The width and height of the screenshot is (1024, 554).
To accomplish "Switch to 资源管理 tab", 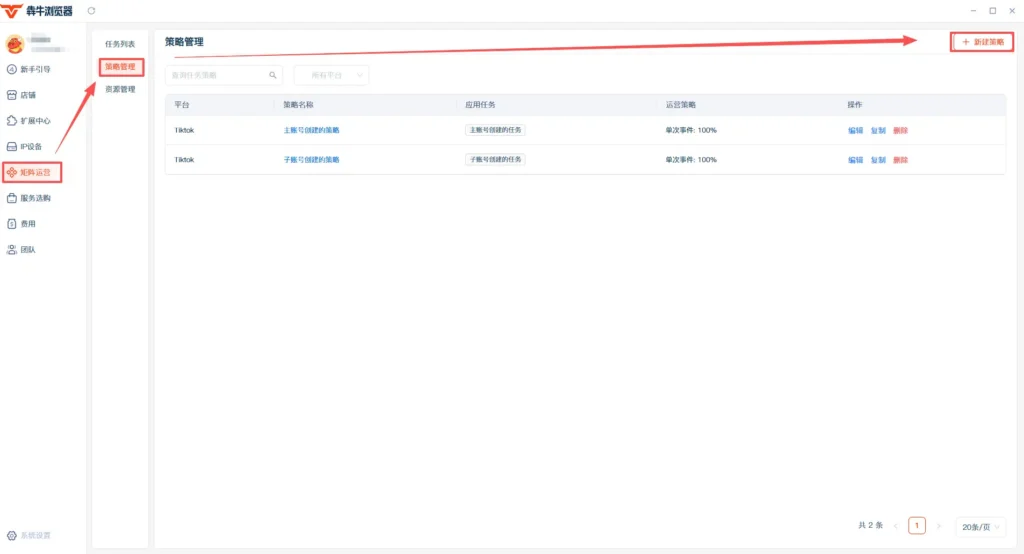I will pos(120,89).
